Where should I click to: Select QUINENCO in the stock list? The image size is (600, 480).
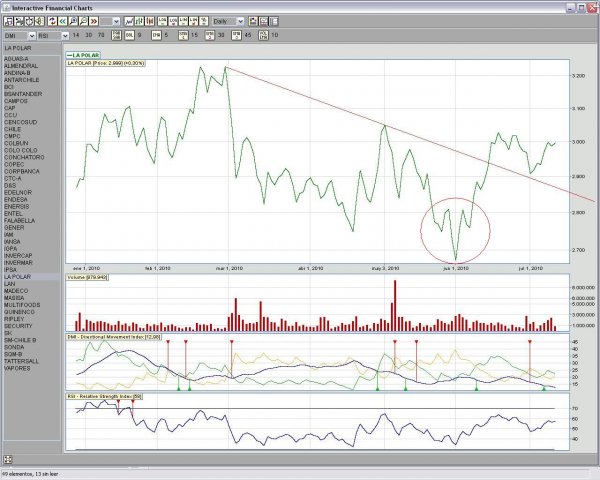tap(19, 312)
